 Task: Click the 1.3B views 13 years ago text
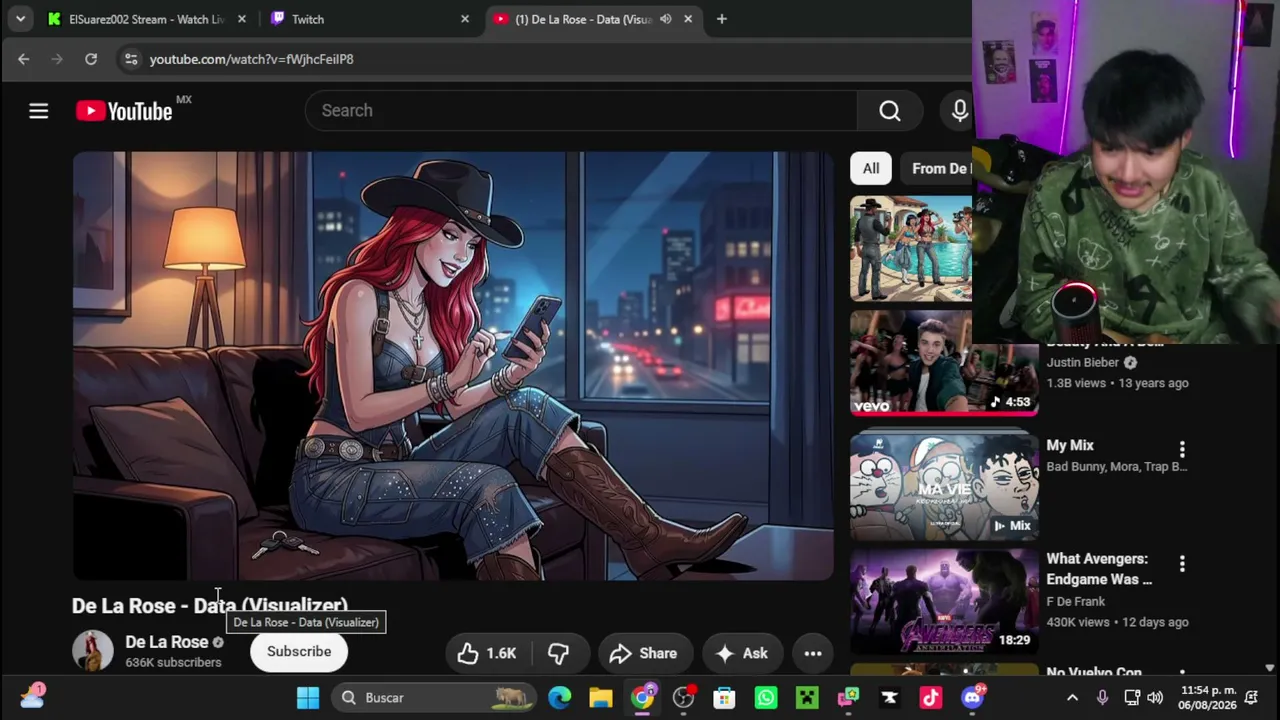coord(1117,383)
